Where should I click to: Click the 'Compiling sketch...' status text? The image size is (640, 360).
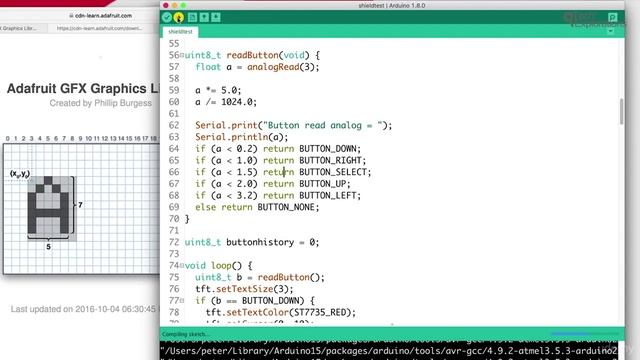point(186,334)
